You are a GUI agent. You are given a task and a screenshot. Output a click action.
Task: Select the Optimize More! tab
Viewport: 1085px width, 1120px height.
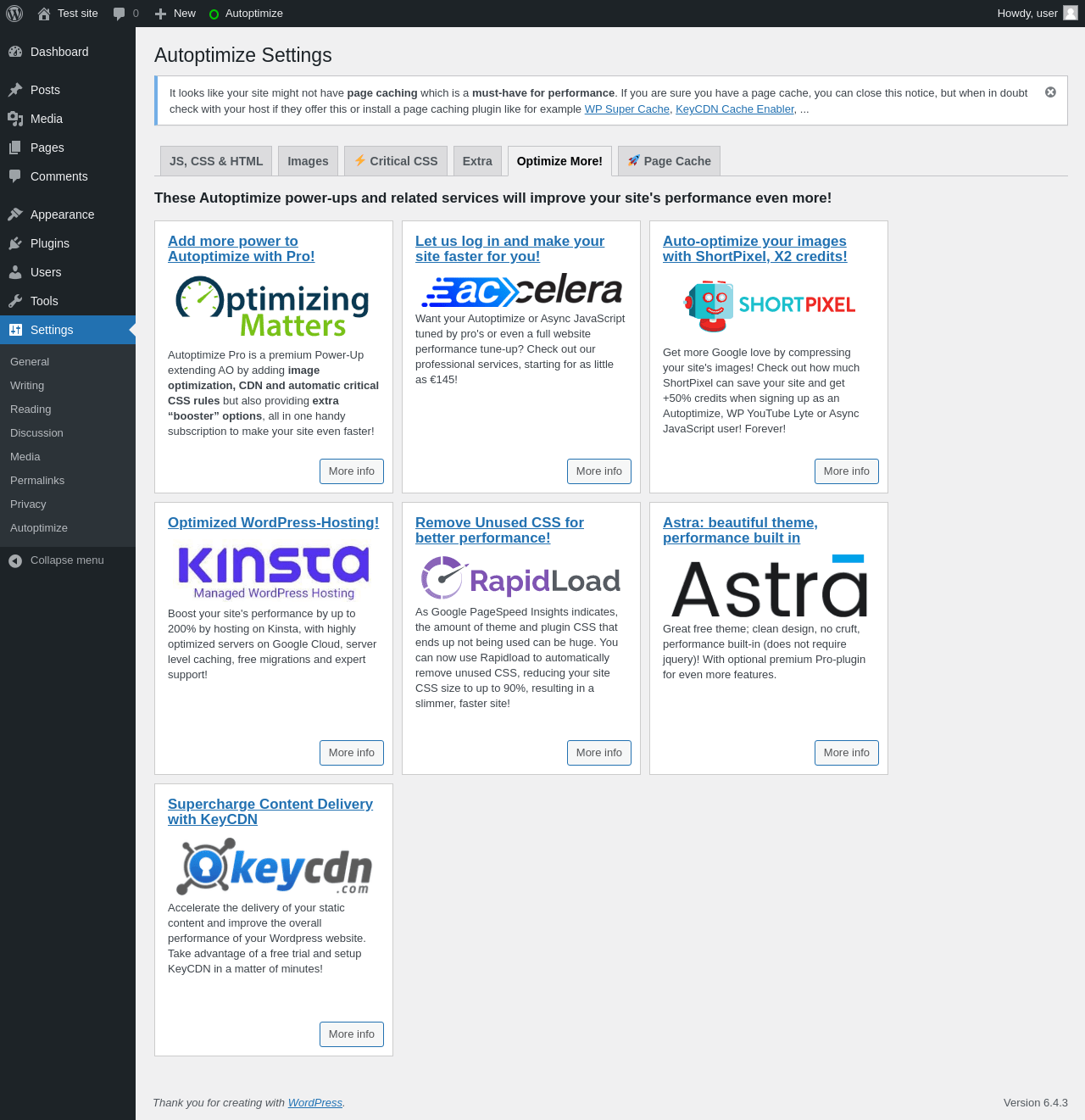(x=559, y=161)
